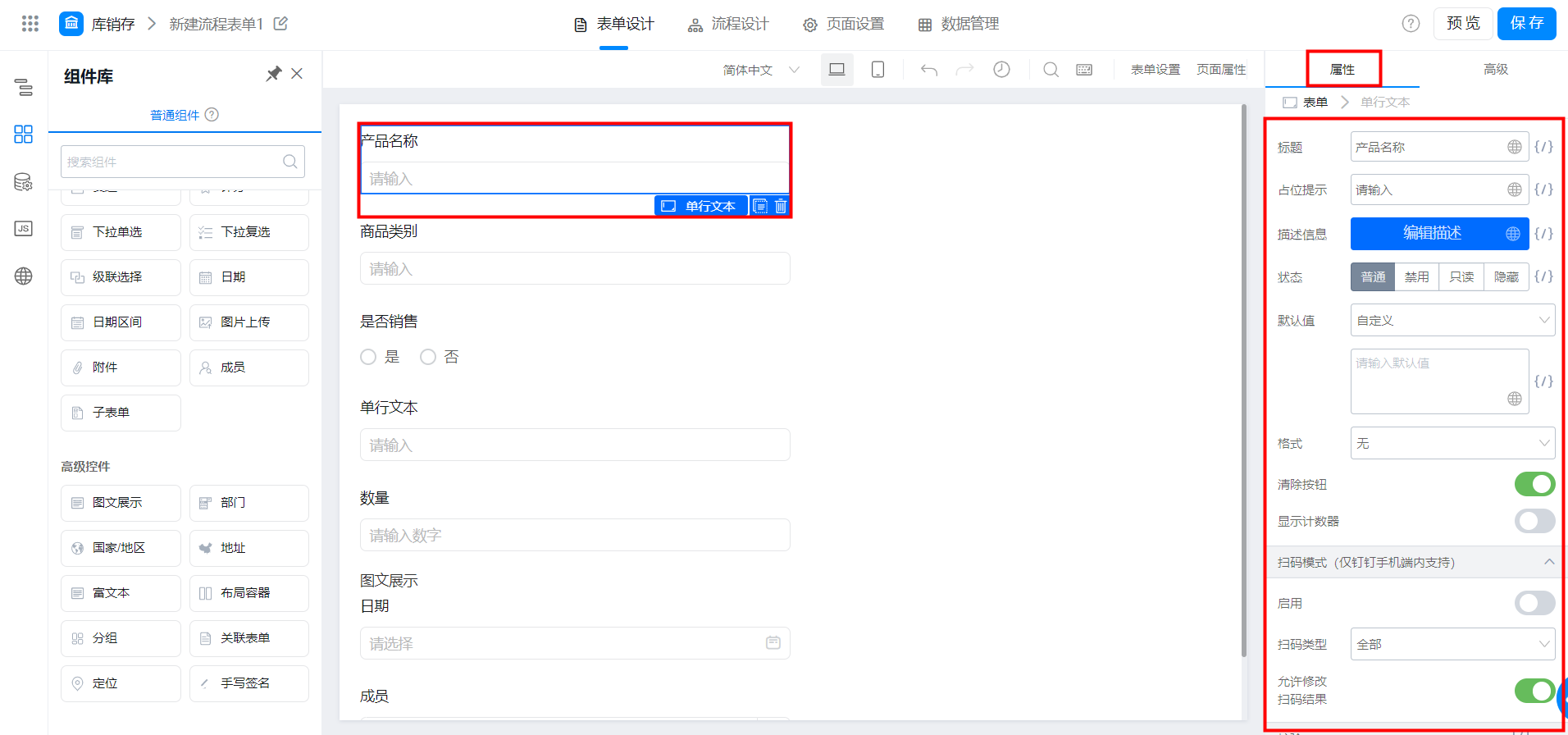Open calendar icon in 日期 field
1568x735 pixels.
pyautogui.click(x=773, y=642)
